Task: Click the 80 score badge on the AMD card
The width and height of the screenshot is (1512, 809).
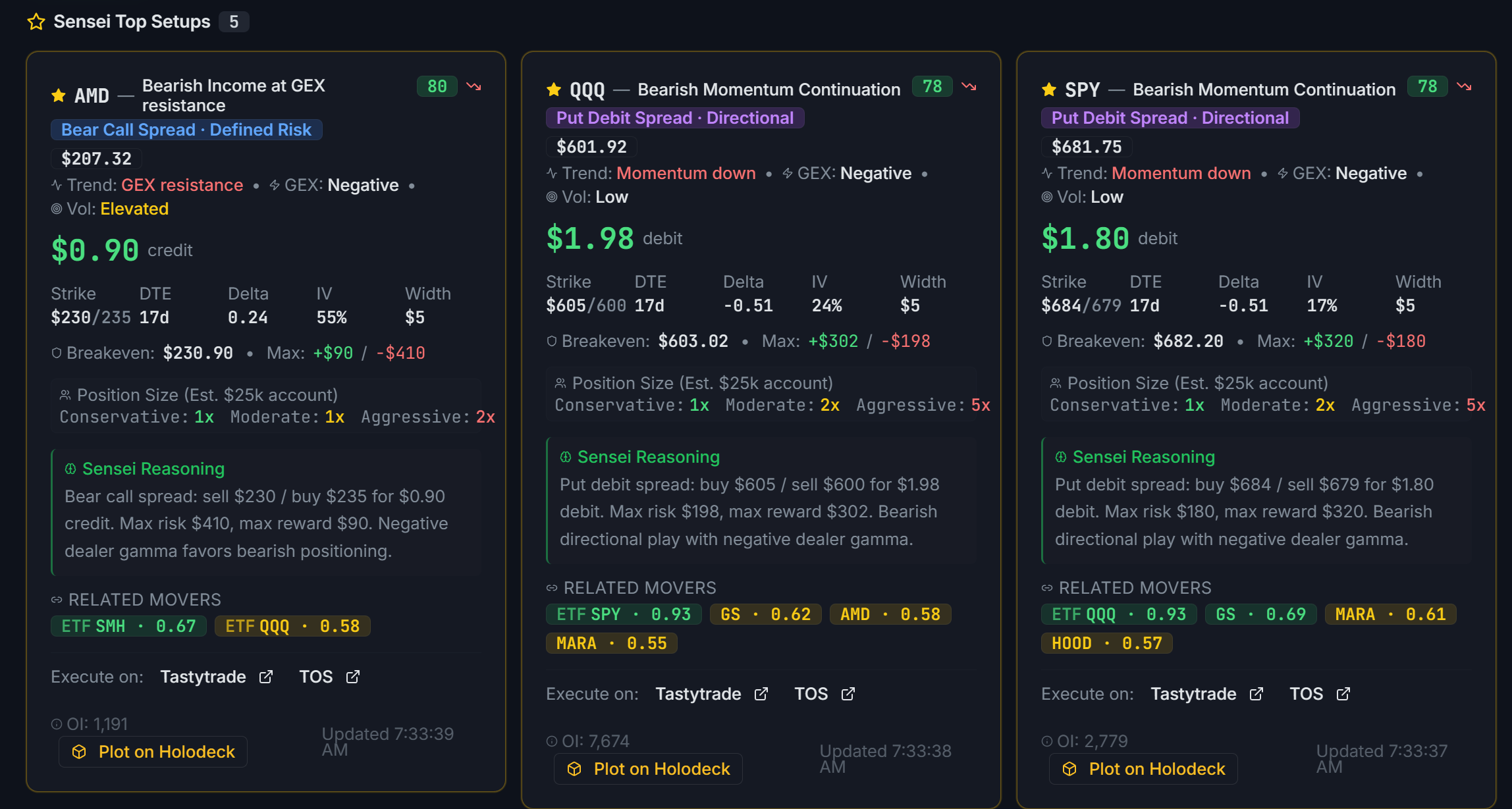Action: 437,86
